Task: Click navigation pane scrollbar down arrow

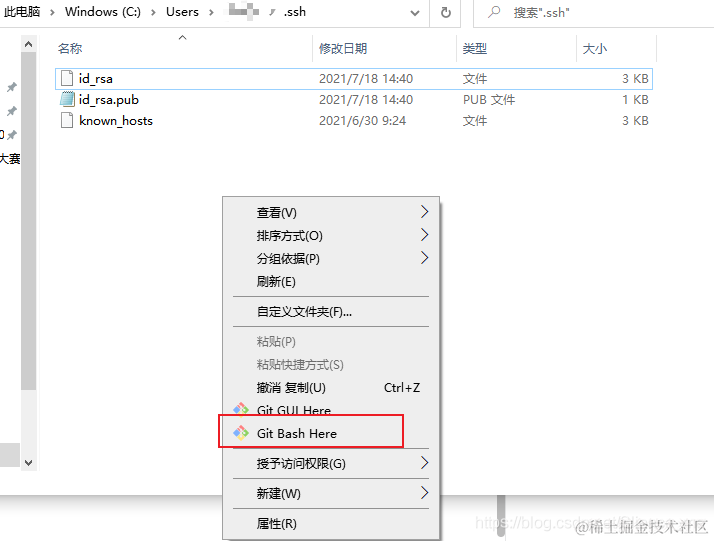Action: click(28, 463)
